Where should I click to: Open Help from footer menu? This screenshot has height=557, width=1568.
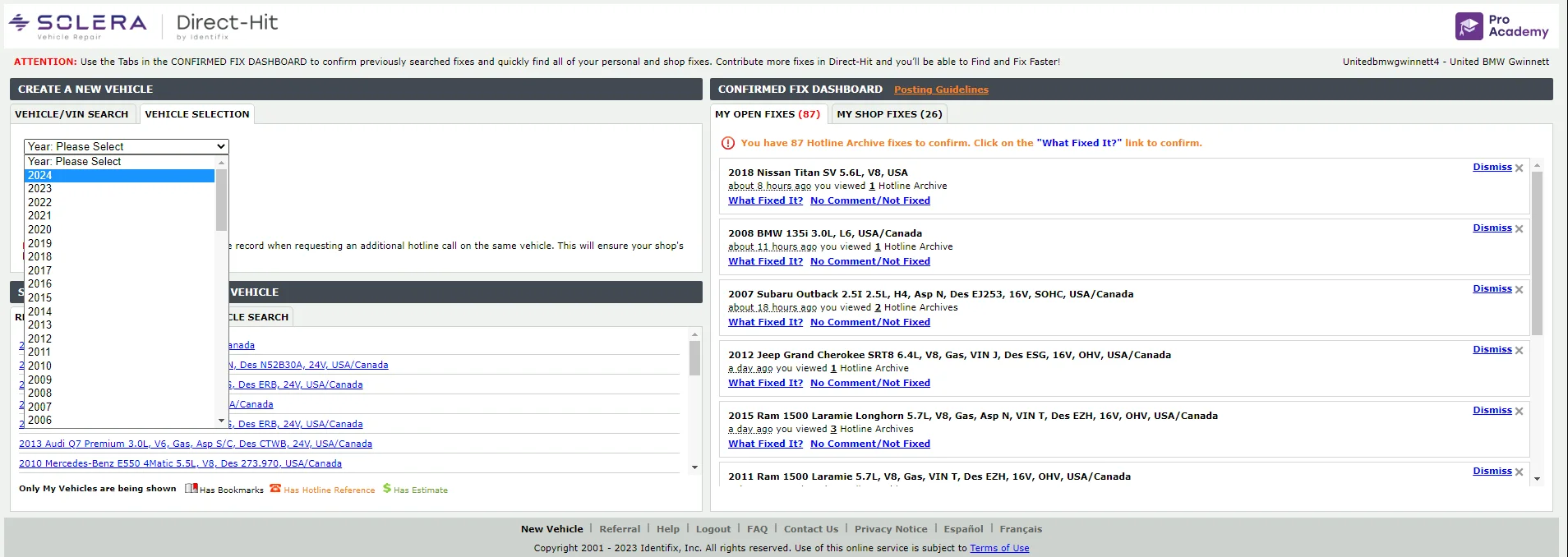[x=668, y=529]
